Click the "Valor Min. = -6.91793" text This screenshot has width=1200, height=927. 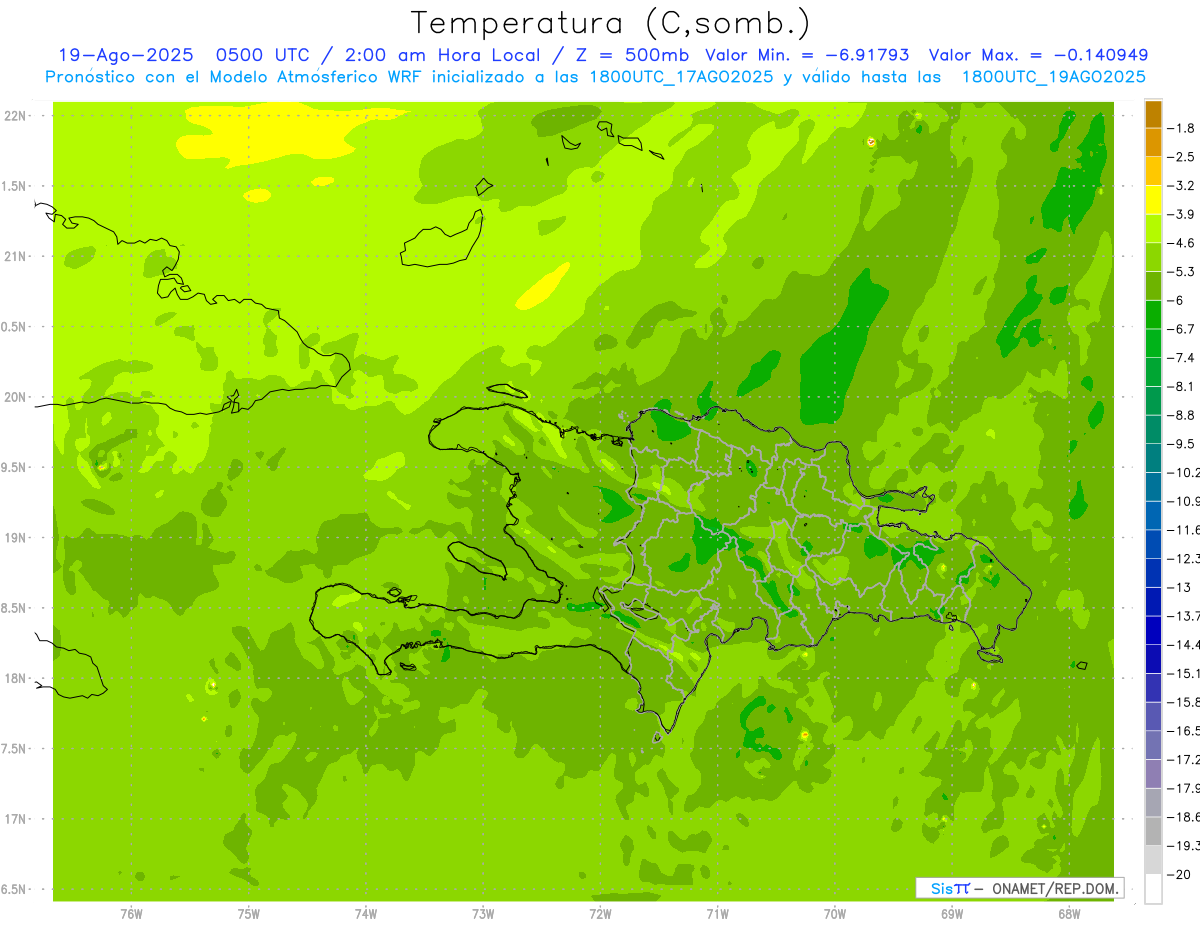point(807,55)
